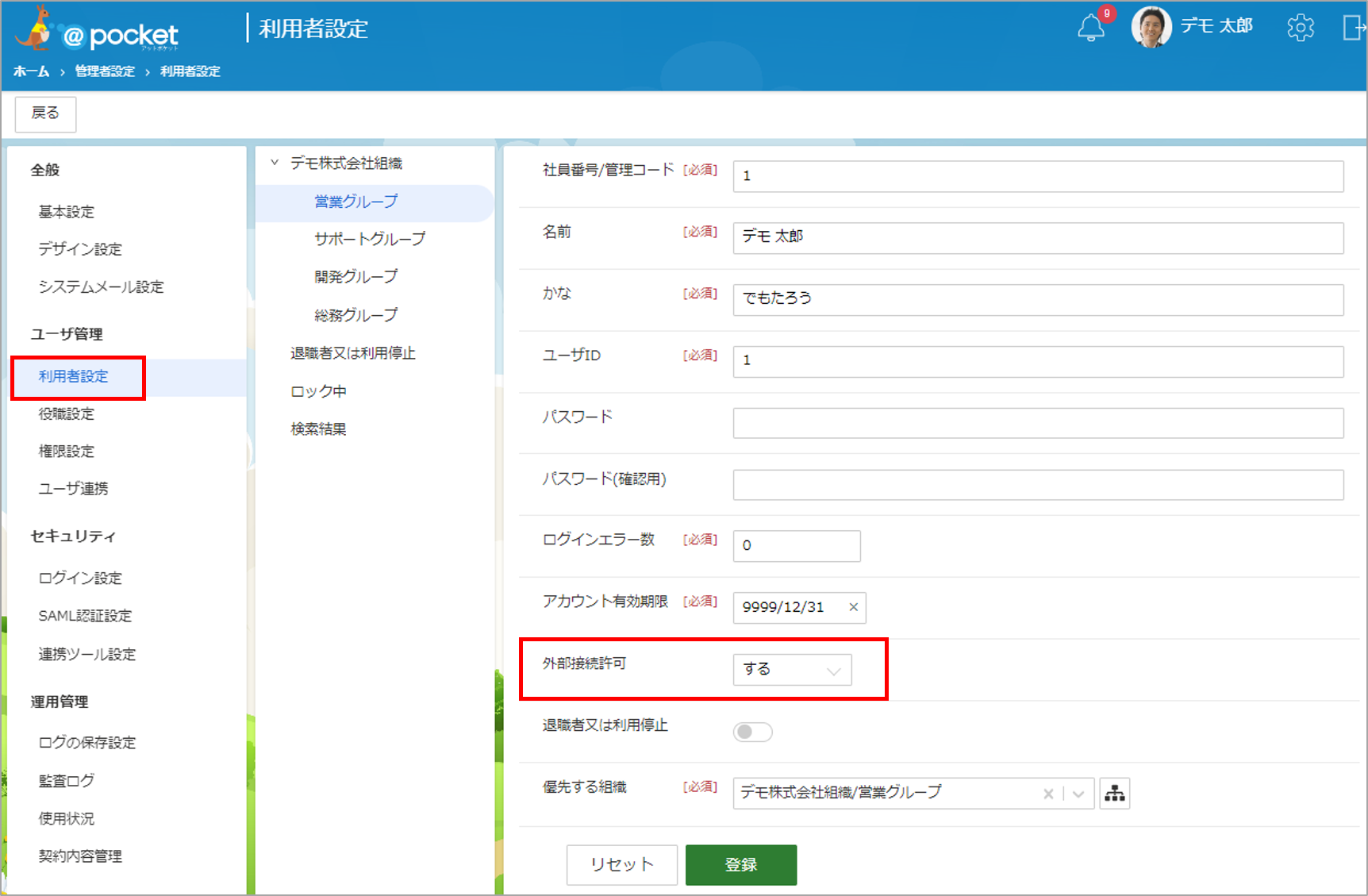Open the settings gear icon
This screenshot has height=896, width=1368.
(1300, 28)
